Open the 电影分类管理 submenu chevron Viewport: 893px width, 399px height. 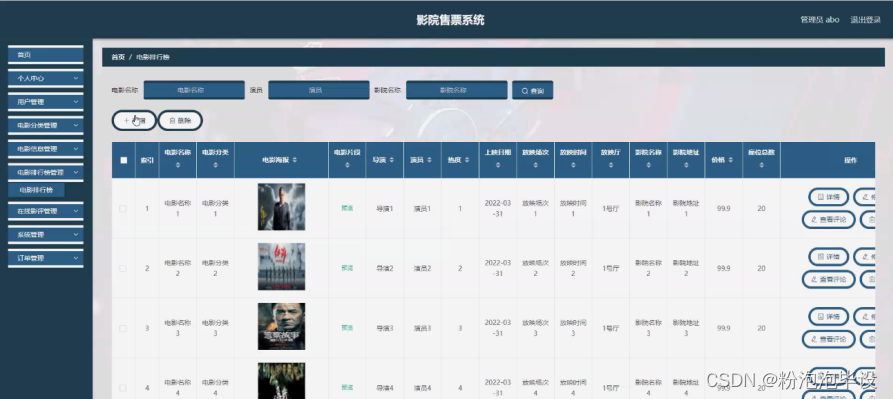tap(76, 125)
